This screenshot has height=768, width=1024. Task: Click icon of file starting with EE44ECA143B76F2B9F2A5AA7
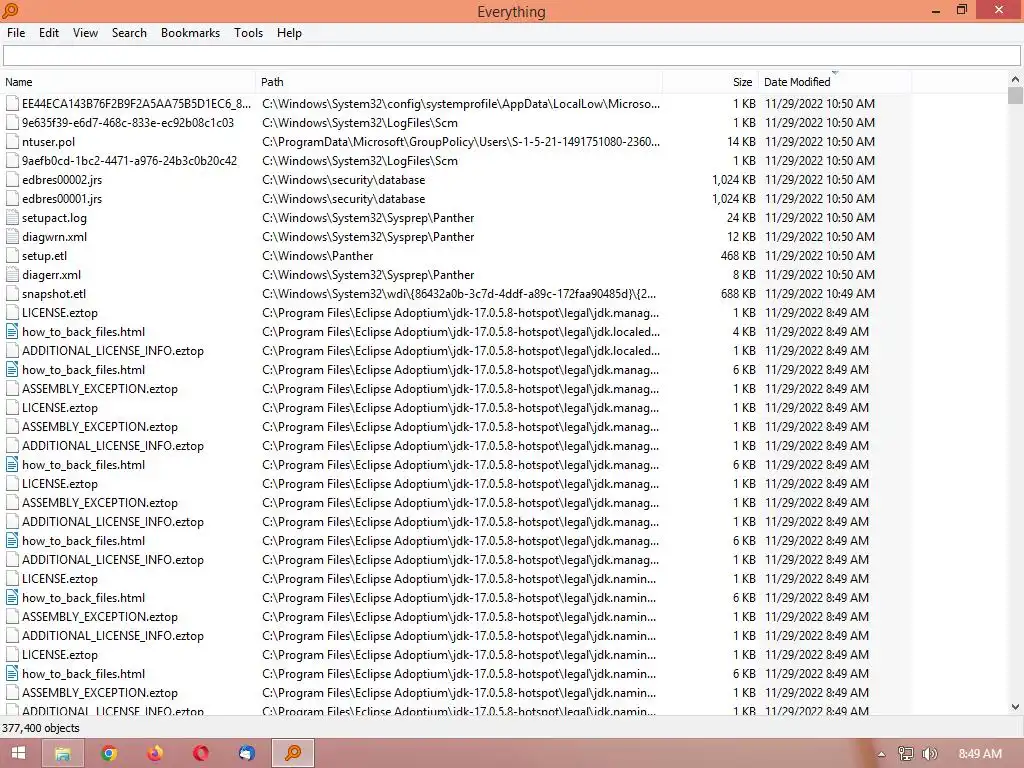(x=12, y=103)
